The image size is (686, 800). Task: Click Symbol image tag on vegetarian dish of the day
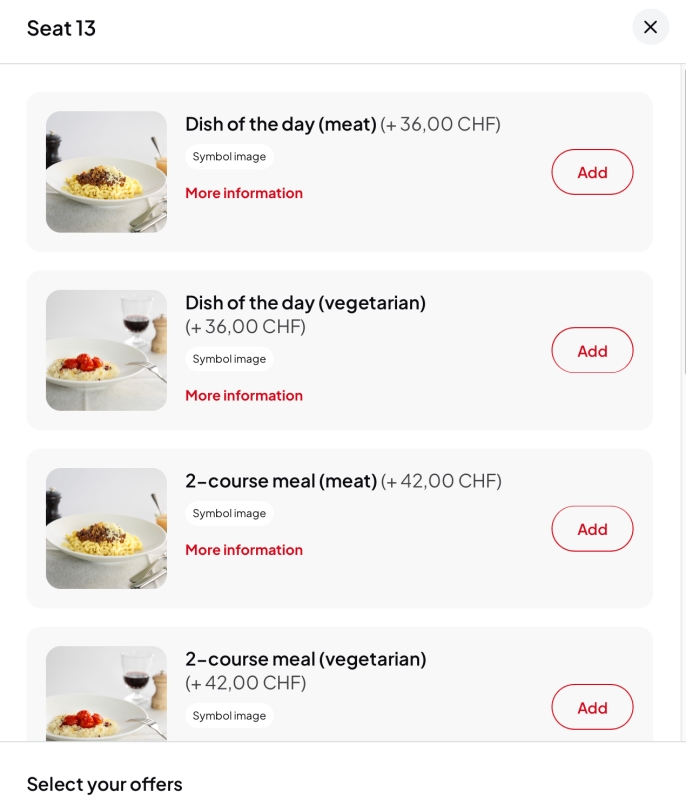click(x=229, y=359)
